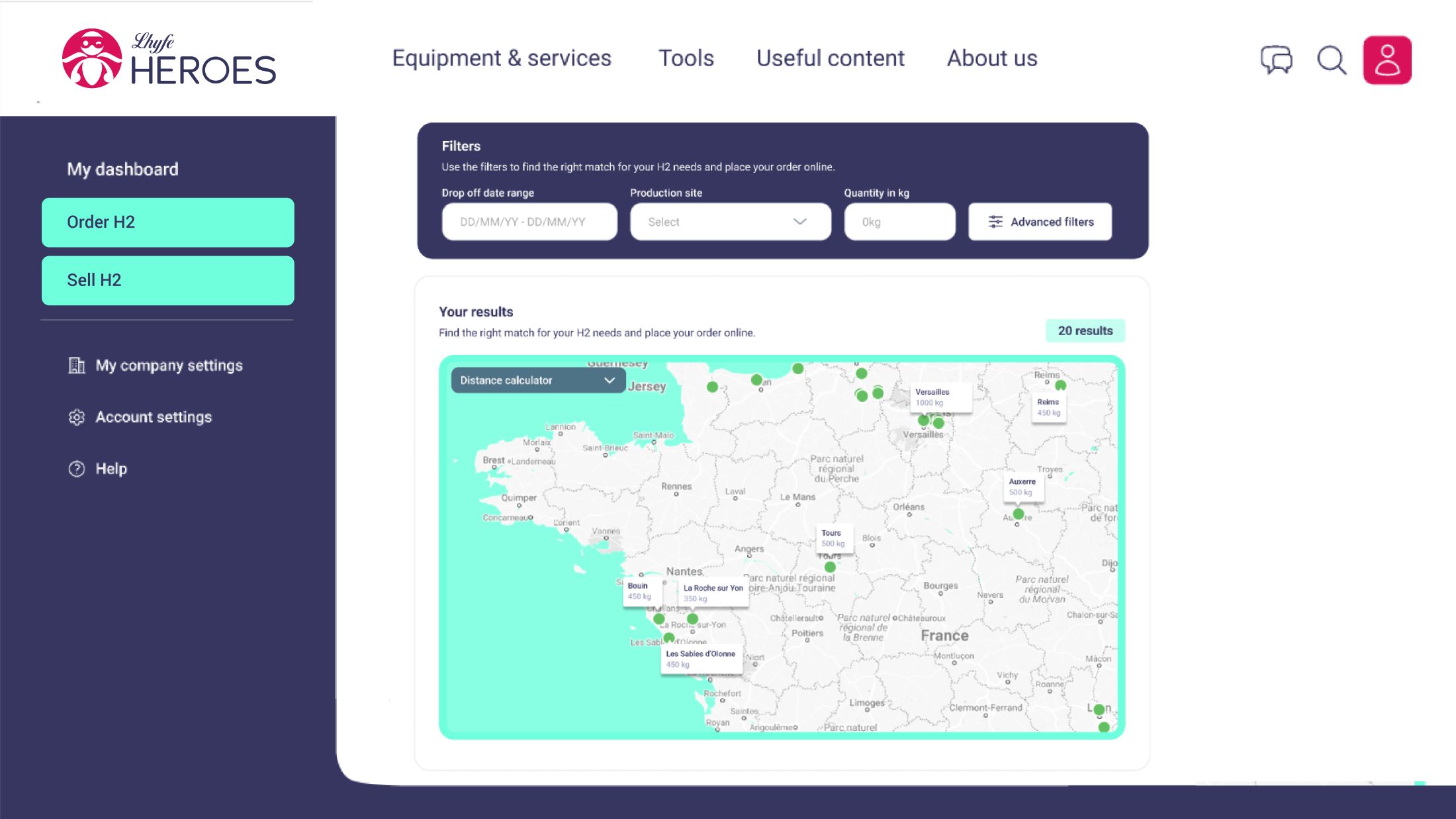Expand the Distance calculator dropdown
Viewport: 1456px width, 819px height.
(537, 380)
